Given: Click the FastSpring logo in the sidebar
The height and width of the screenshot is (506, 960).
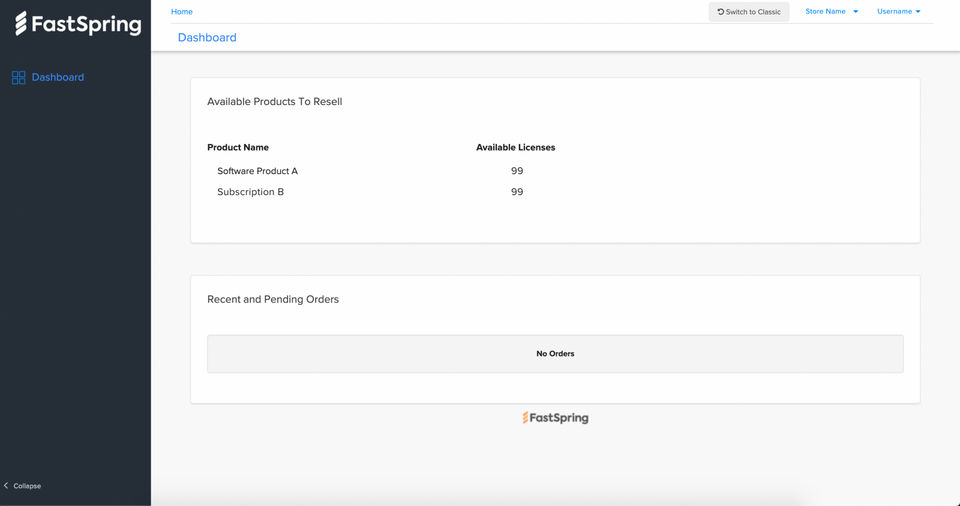Looking at the screenshot, I should (x=78, y=24).
